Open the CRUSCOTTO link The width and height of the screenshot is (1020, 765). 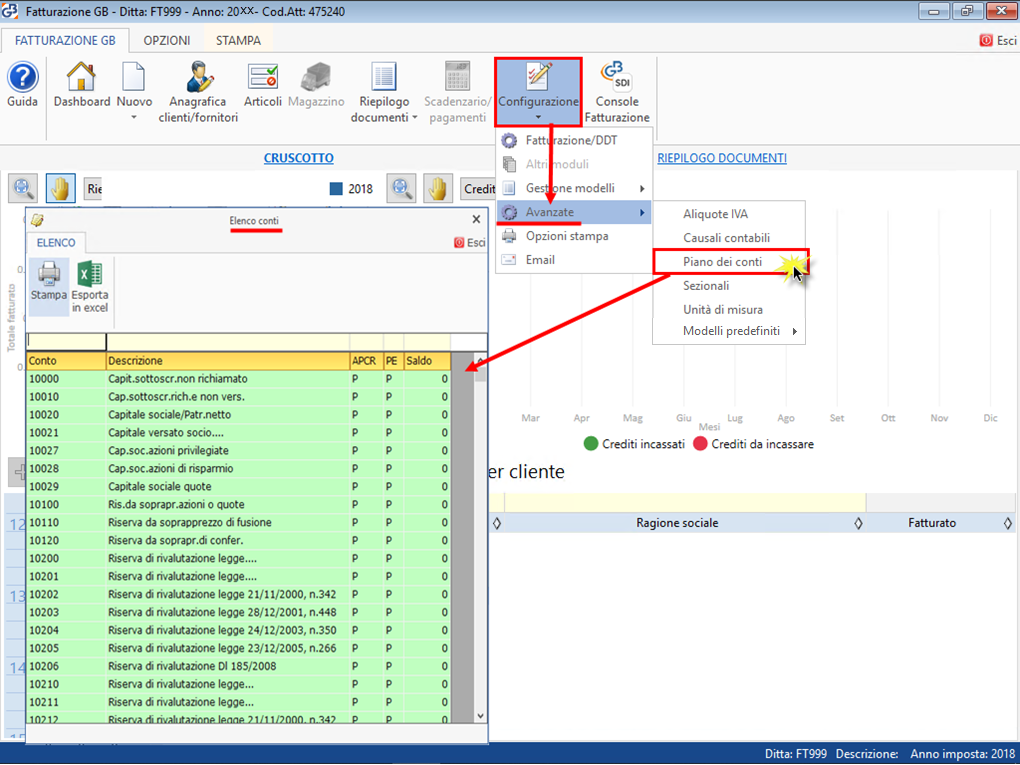[x=299, y=158]
